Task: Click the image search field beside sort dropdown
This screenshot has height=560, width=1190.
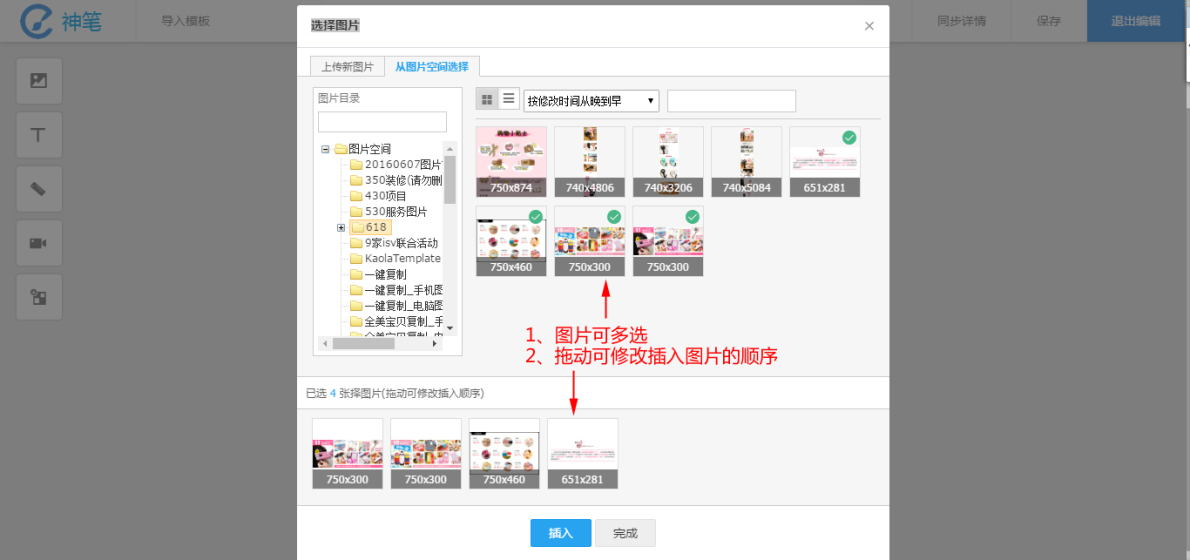Action: click(732, 101)
